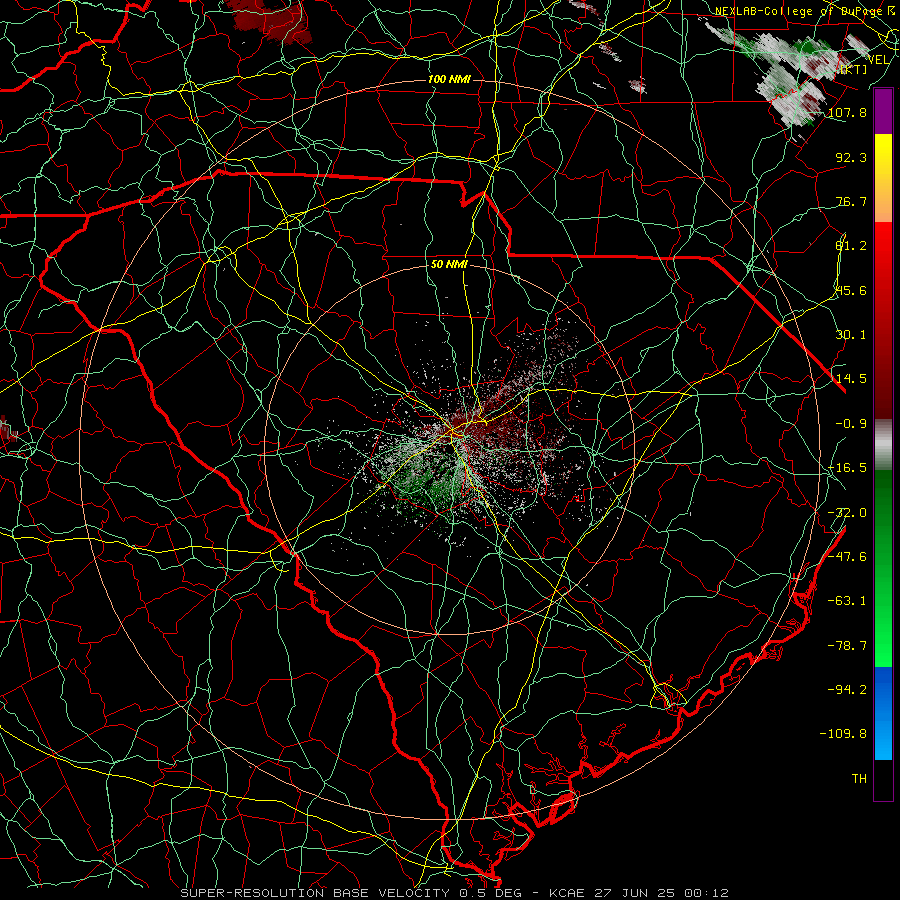Pick the gray segment of velocity color bar
Screen dimensions: 900x900
tap(883, 445)
